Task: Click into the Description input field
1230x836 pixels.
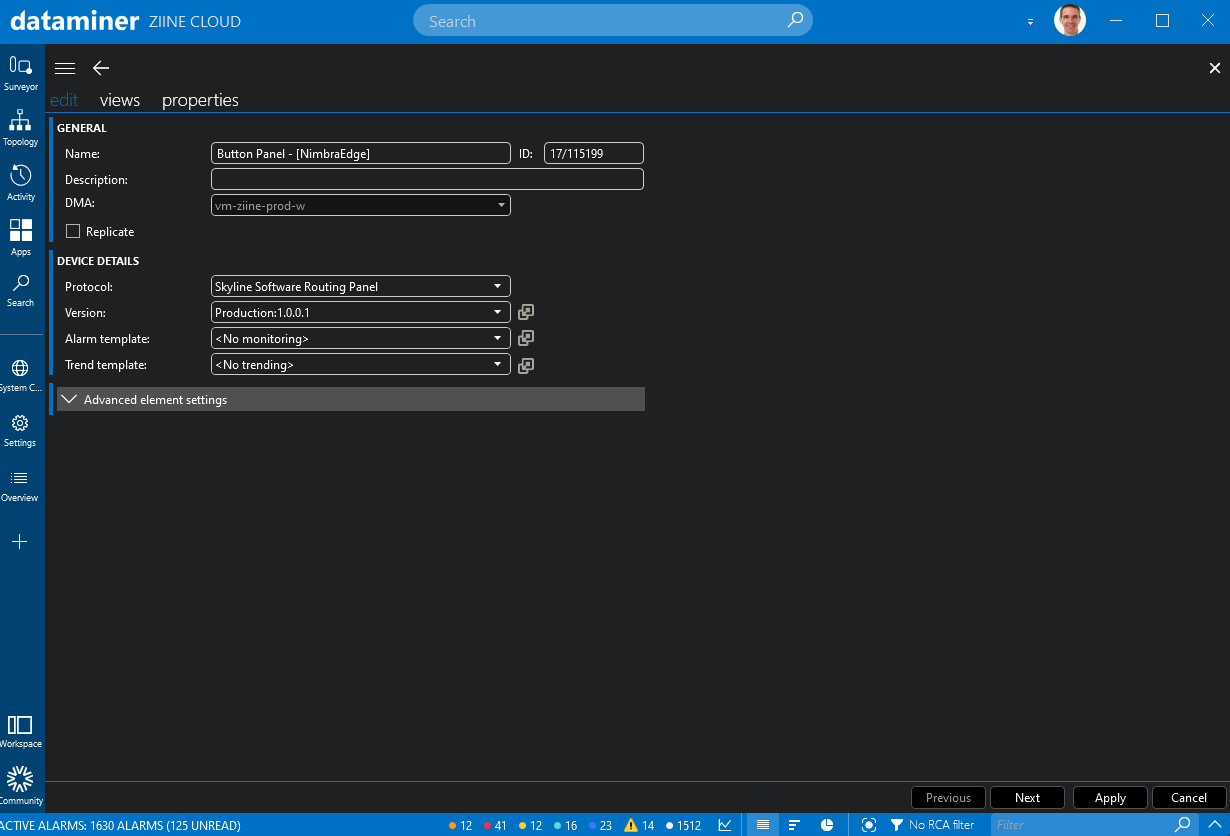Action: pyautogui.click(x=427, y=179)
